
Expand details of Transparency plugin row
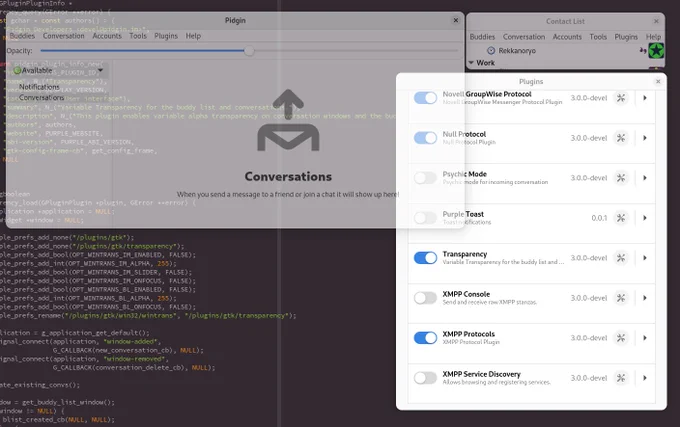tap(645, 258)
